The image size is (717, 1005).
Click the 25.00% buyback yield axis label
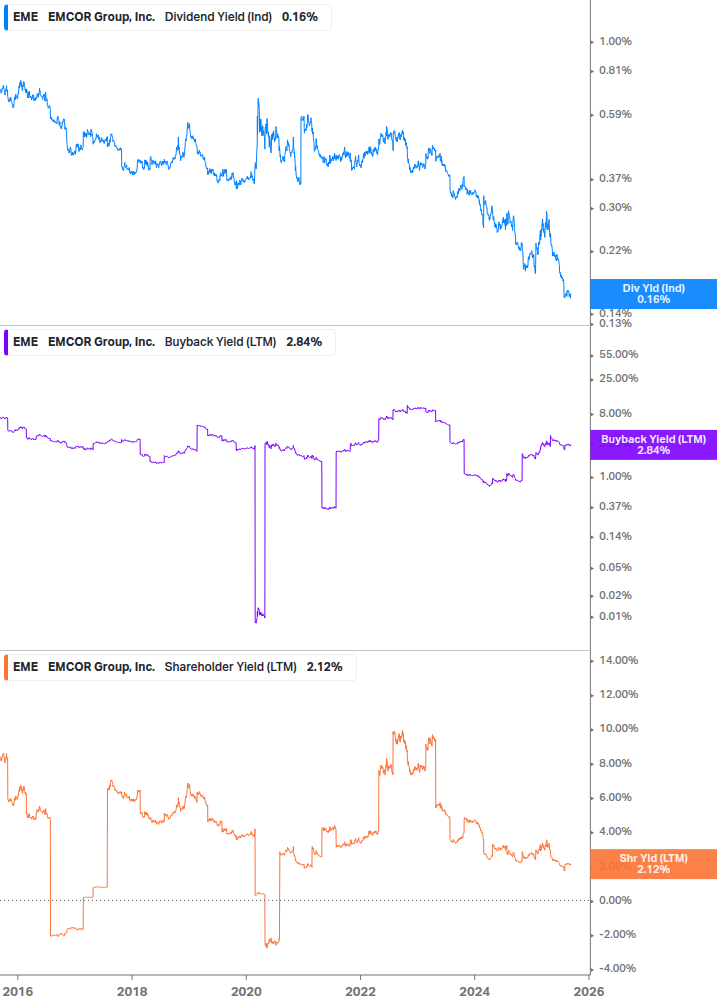click(618, 379)
